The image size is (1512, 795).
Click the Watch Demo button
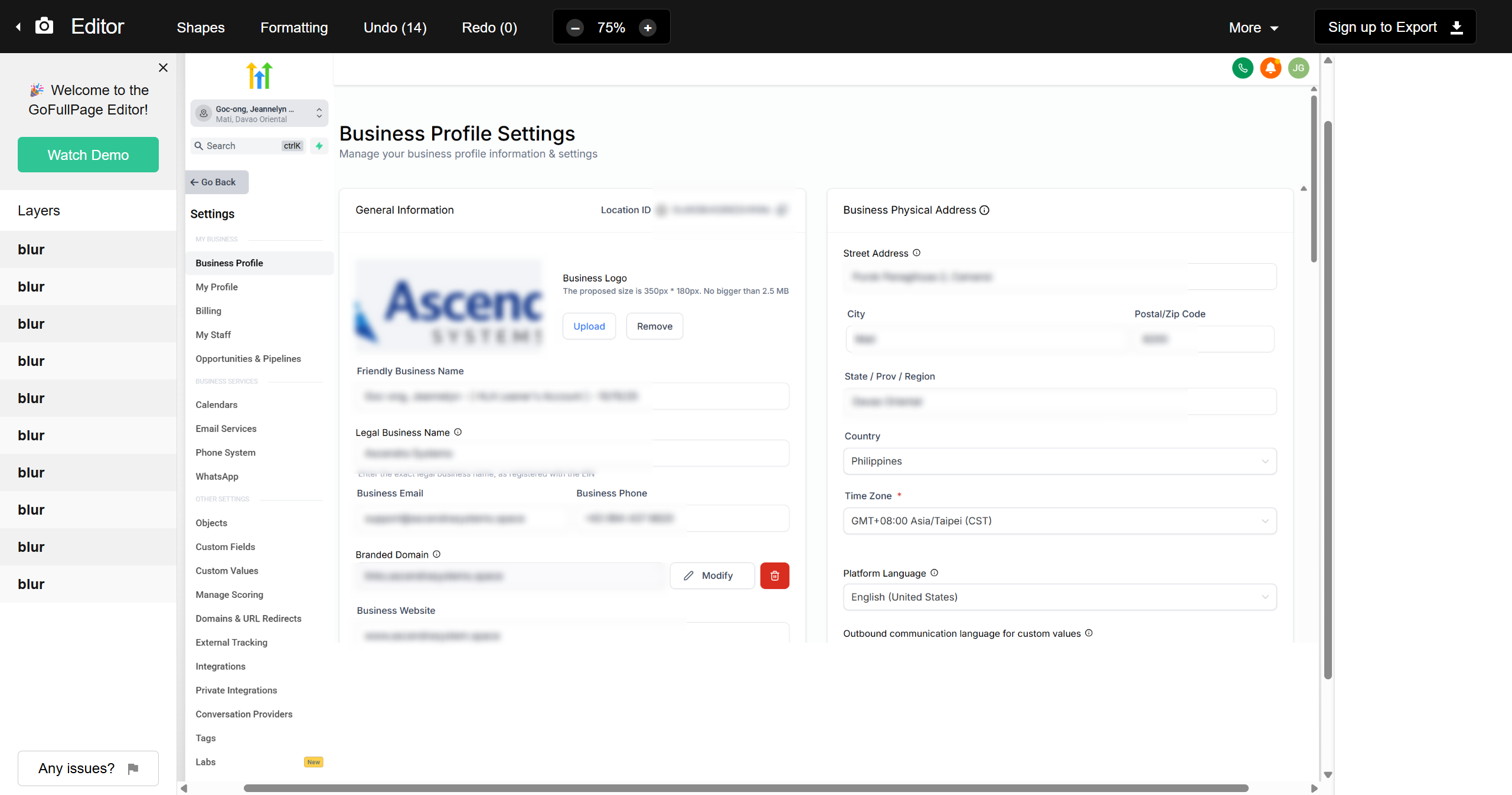pos(88,155)
